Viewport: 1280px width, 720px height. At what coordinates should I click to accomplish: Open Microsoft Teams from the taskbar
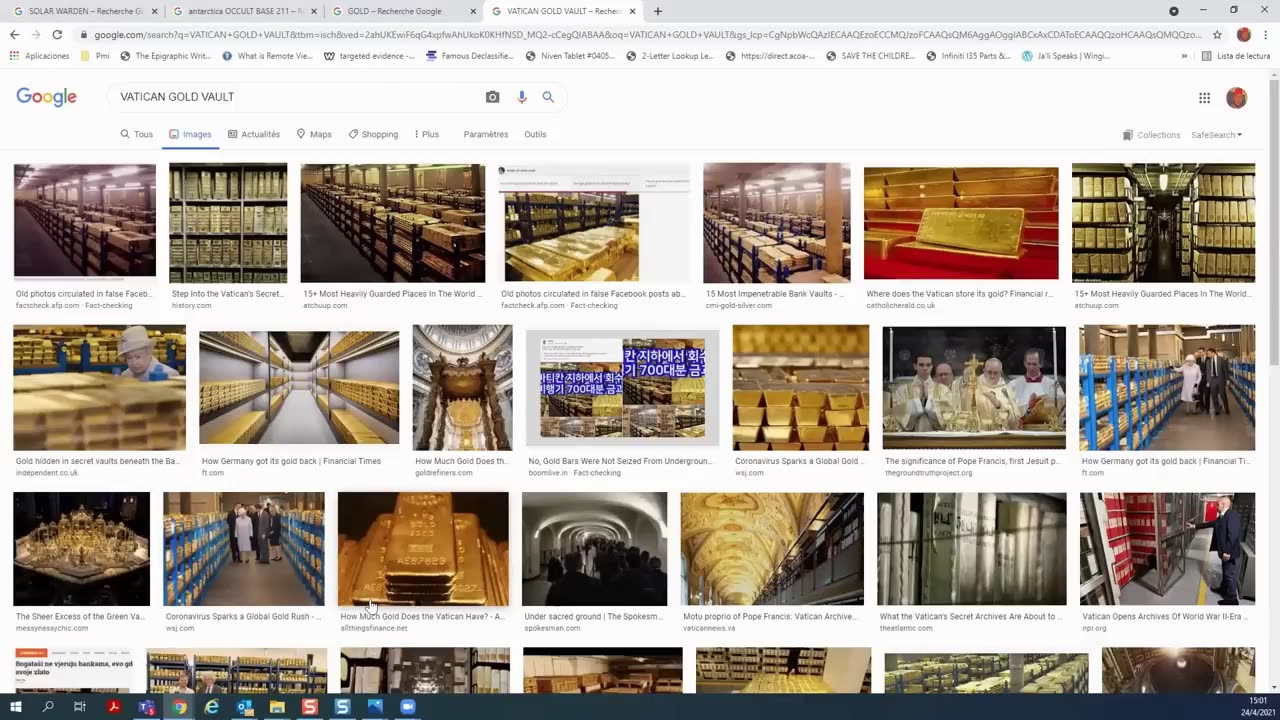146,707
